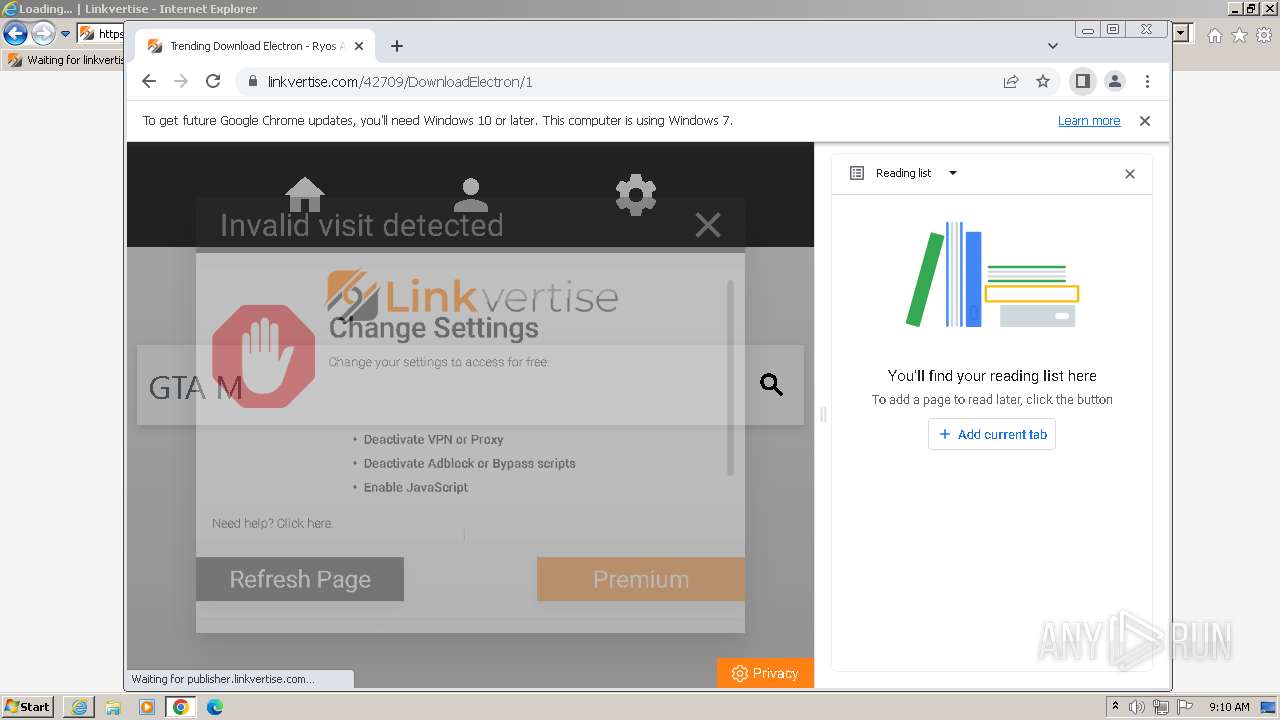The image size is (1280, 720).
Task: Click the Action Center flag icon
Action: click(x=1185, y=707)
